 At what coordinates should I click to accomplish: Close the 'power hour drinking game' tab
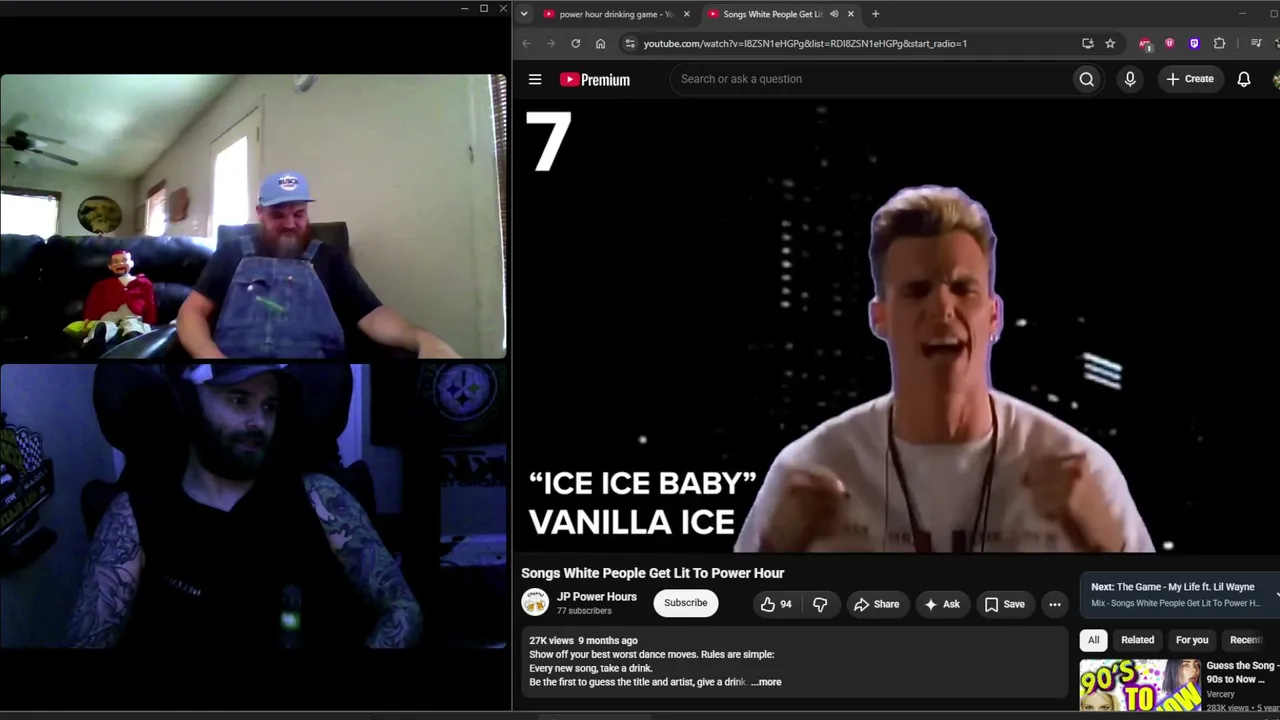[686, 14]
